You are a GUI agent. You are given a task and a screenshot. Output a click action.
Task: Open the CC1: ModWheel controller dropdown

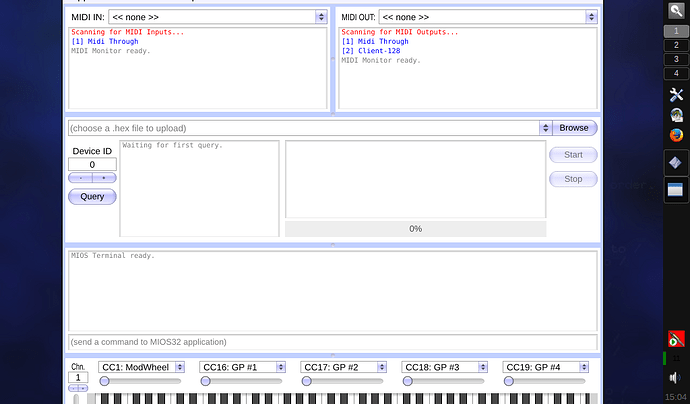[141, 367]
